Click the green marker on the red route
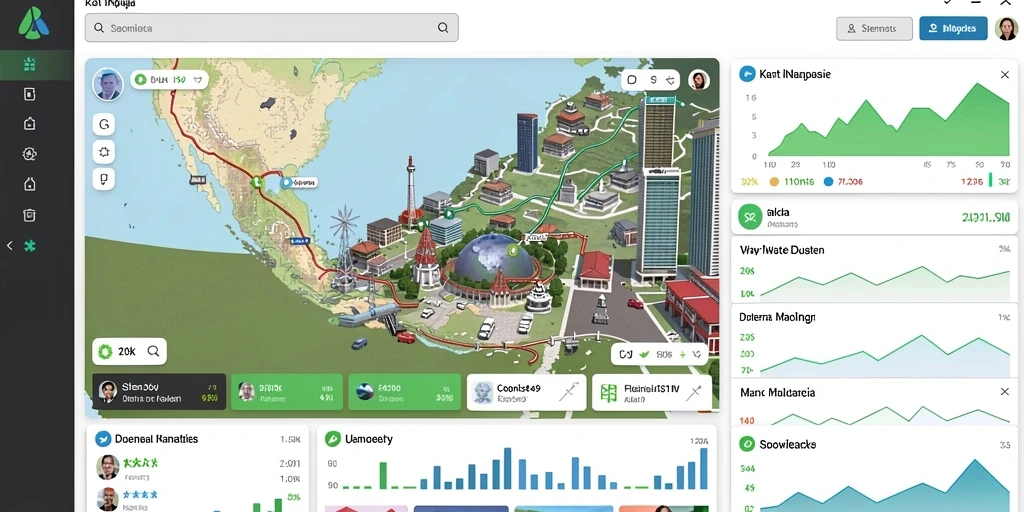Screen dimensions: 1024x512 pyautogui.click(x=256, y=183)
